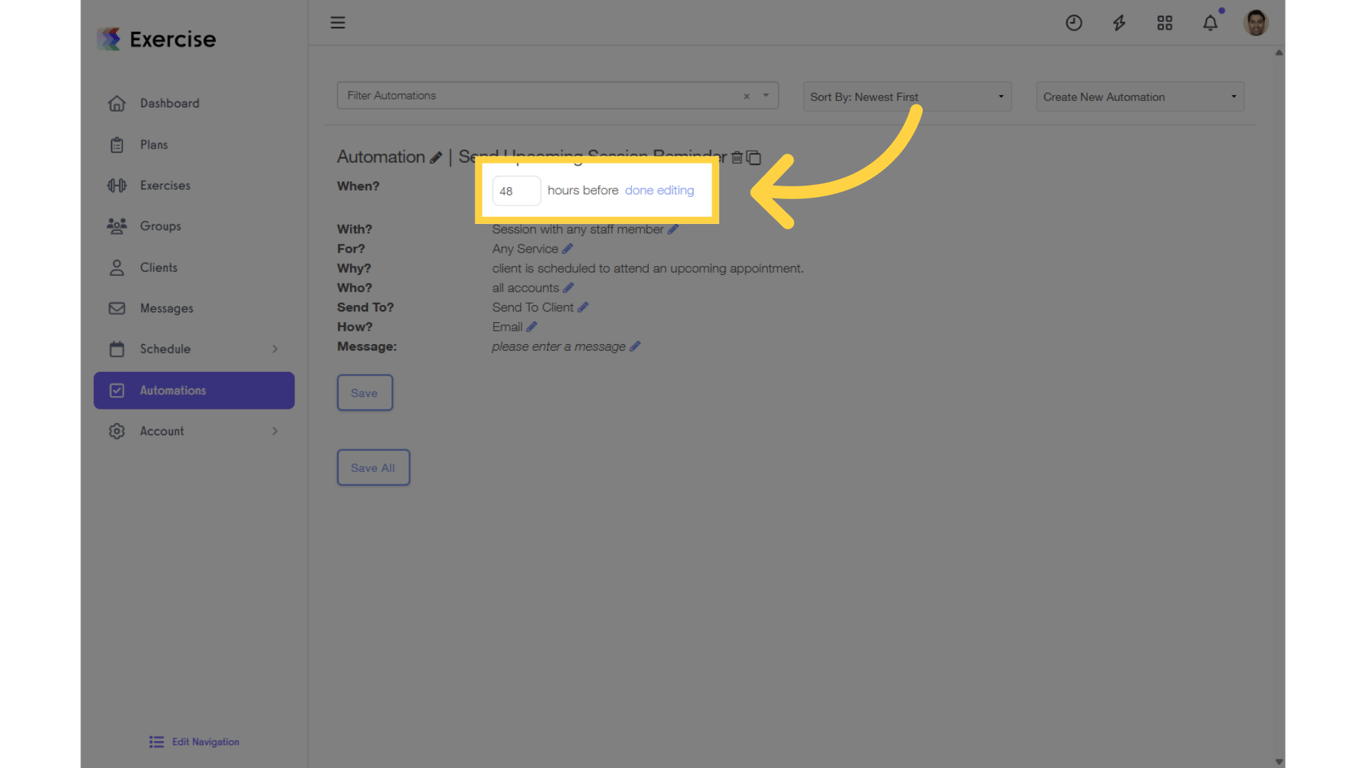Click Edit Navigation in the sidebar

pos(195,741)
